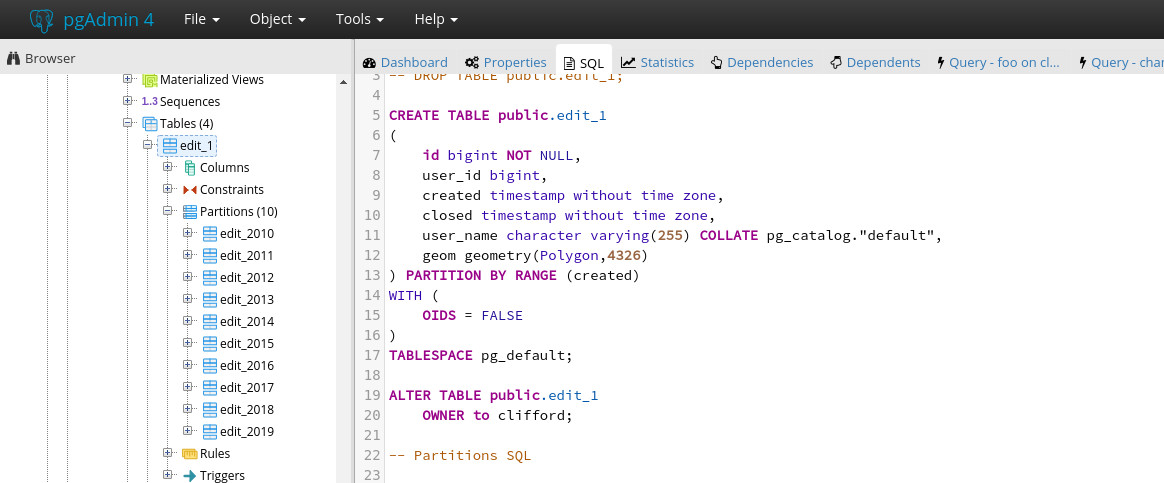The width and height of the screenshot is (1164, 483).
Task: Select the edit_1 tree label
Action: 197,146
